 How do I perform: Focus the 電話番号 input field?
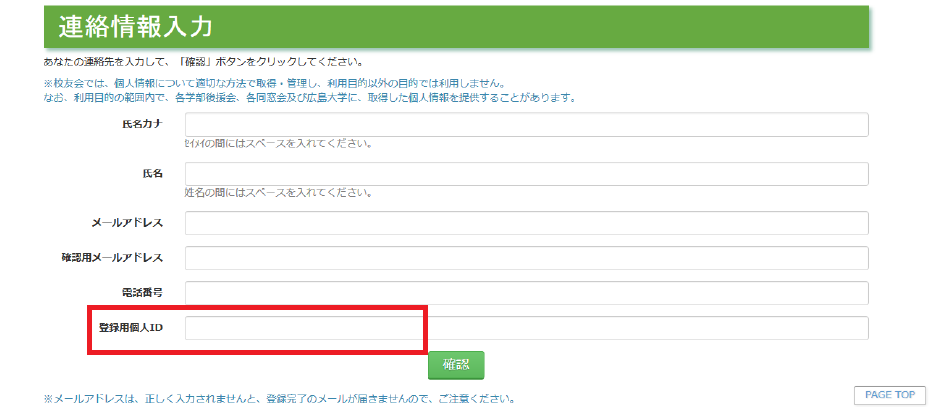click(527, 293)
